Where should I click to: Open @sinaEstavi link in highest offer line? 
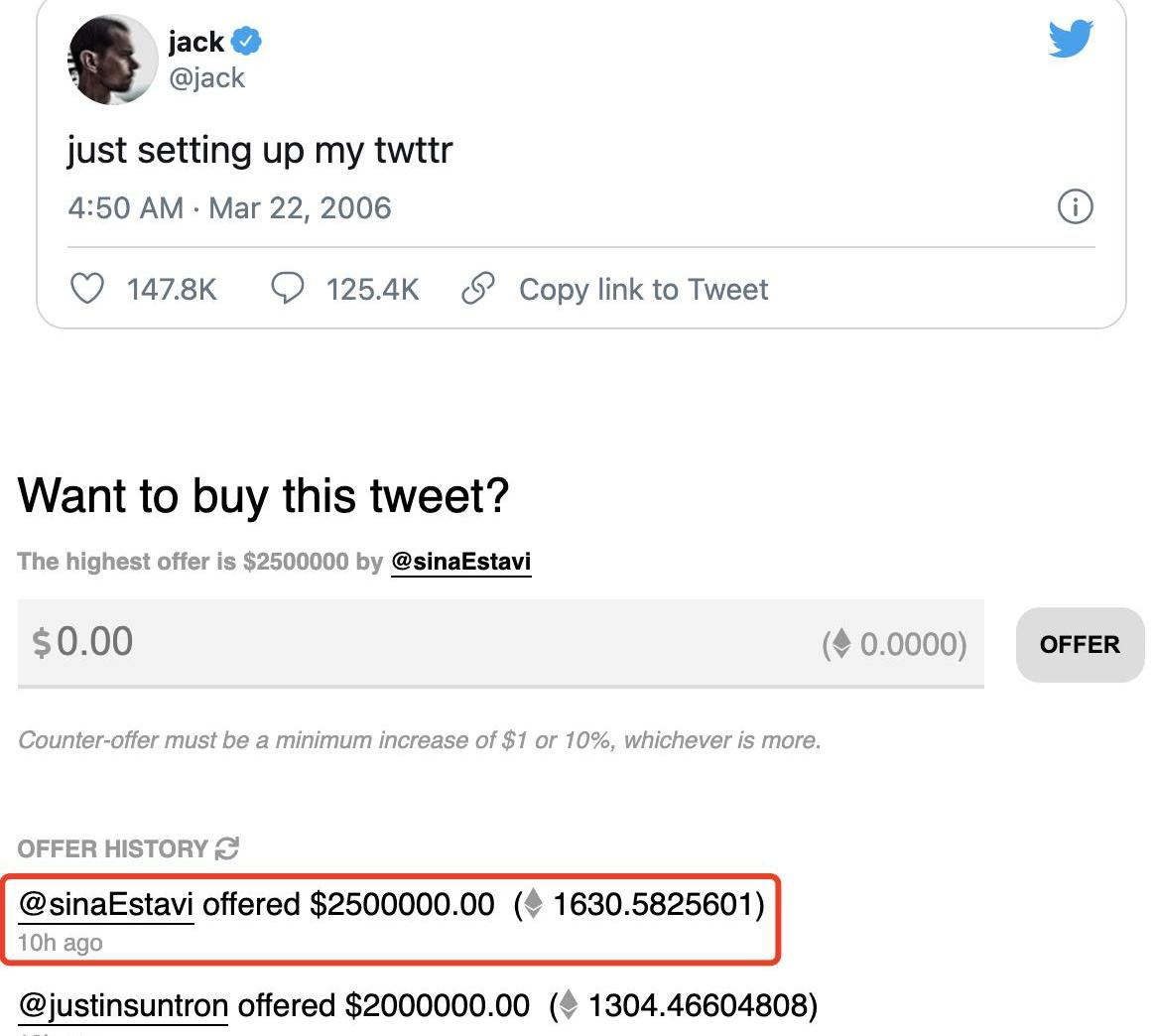coord(461,561)
